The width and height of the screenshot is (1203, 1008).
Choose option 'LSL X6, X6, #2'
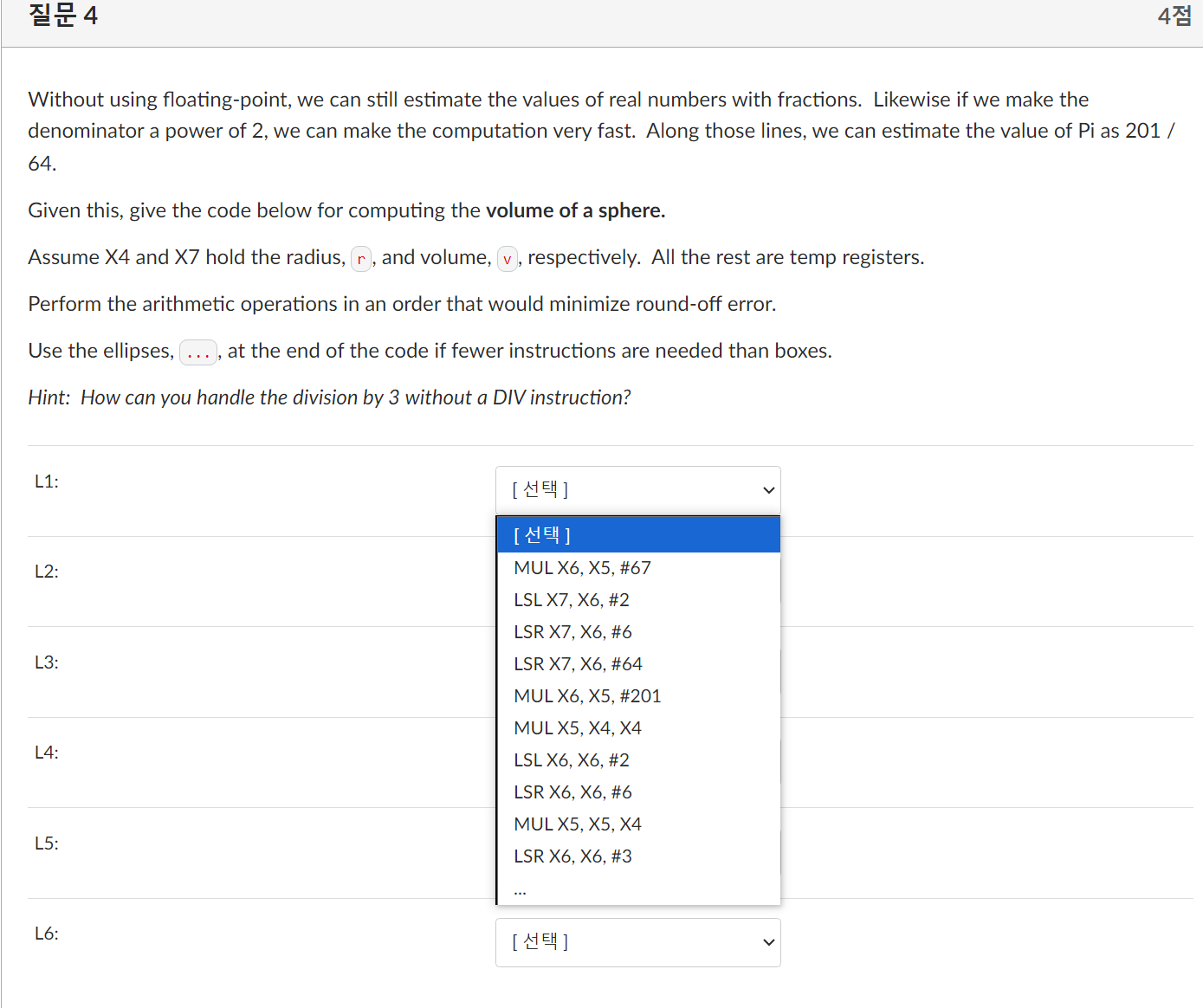pyautogui.click(x=639, y=760)
